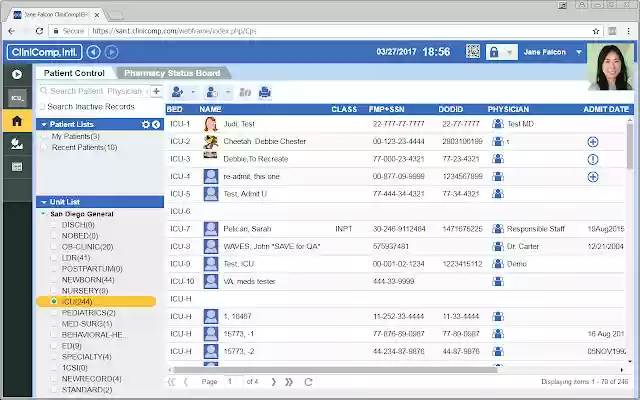Open the dropdown beside the patient transfer icon
Viewport: 640px width, 400px height.
click(228, 92)
